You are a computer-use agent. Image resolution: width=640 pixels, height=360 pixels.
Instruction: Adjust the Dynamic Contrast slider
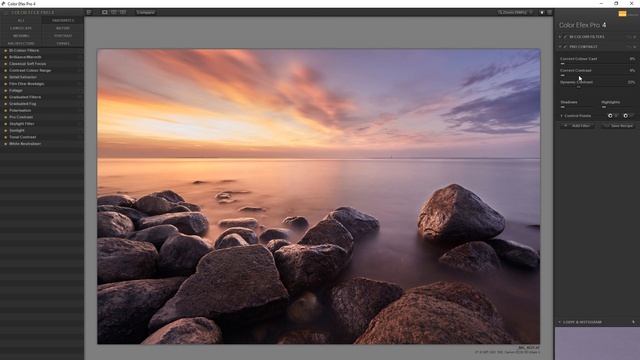[x=598, y=87]
